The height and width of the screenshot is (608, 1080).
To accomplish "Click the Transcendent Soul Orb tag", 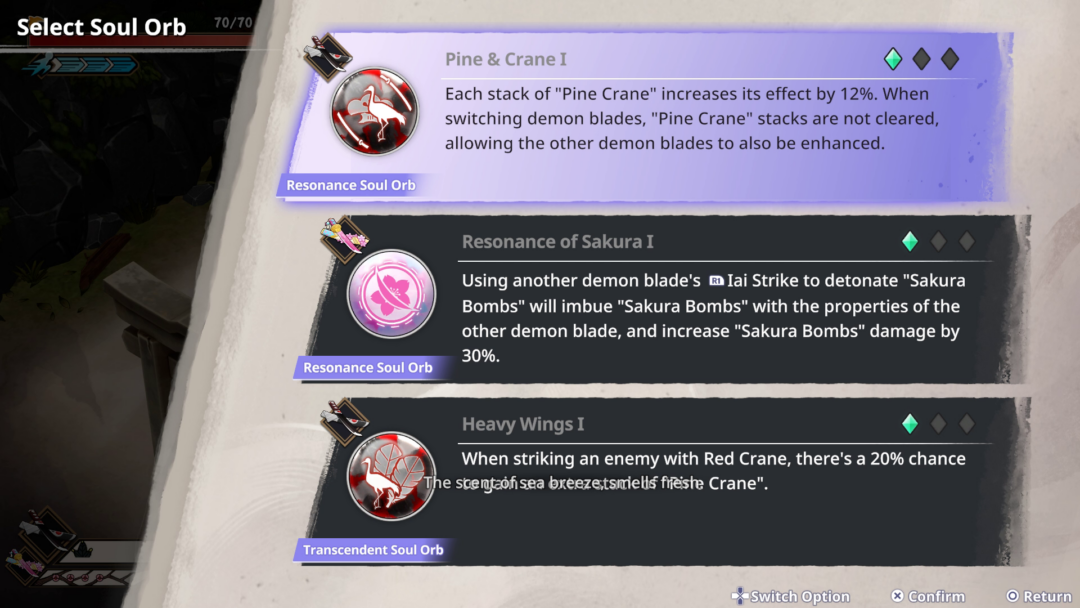I will click(373, 549).
